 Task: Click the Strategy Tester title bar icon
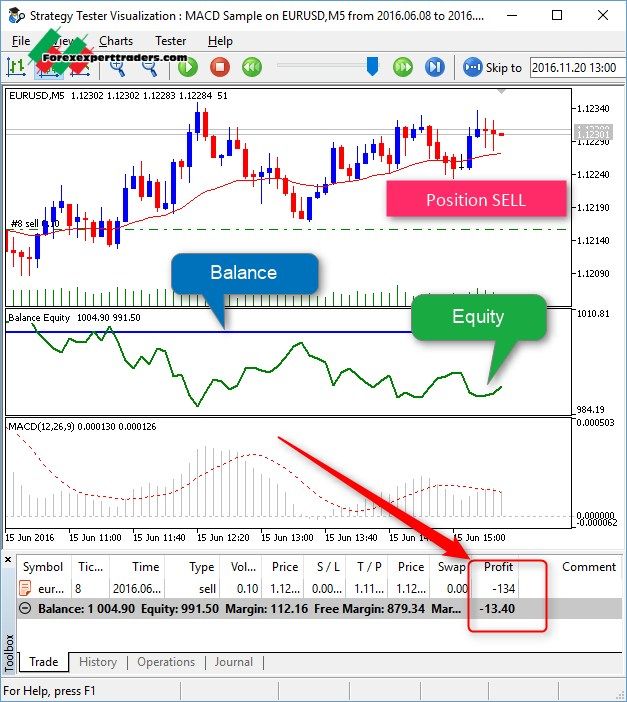pos(17,15)
